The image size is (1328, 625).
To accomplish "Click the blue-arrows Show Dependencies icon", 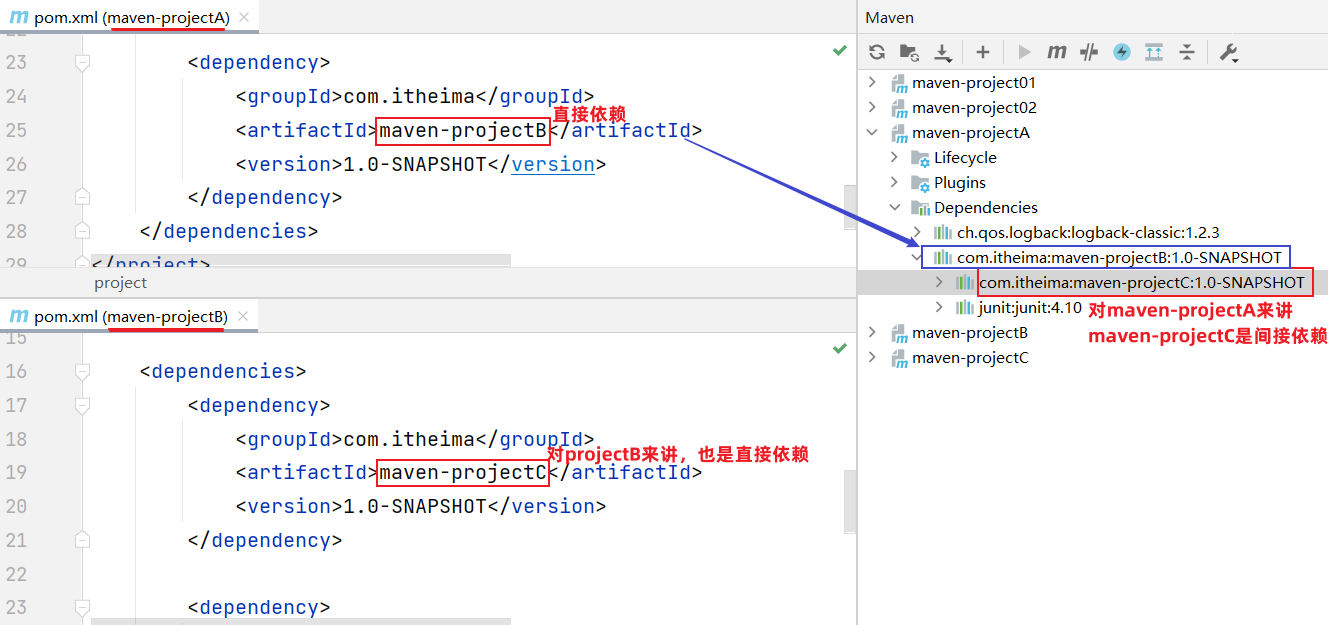I will [1154, 52].
